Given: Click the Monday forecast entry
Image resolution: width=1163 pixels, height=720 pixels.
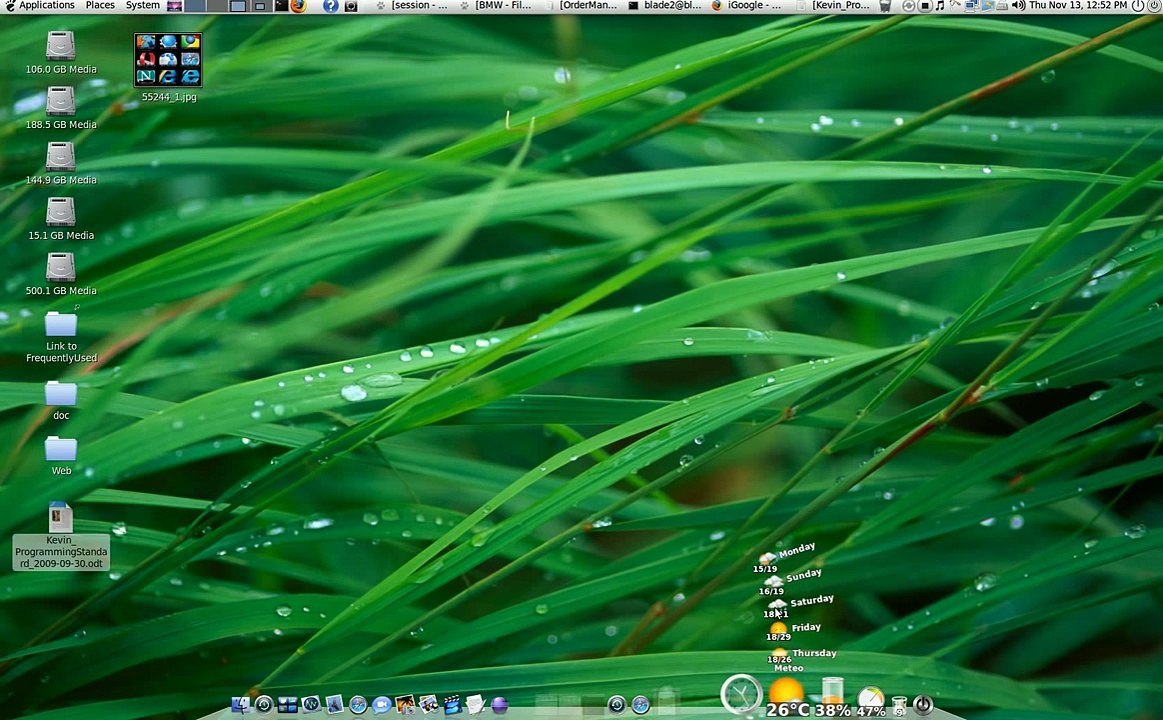Looking at the screenshot, I should pyautogui.click(x=785, y=558).
